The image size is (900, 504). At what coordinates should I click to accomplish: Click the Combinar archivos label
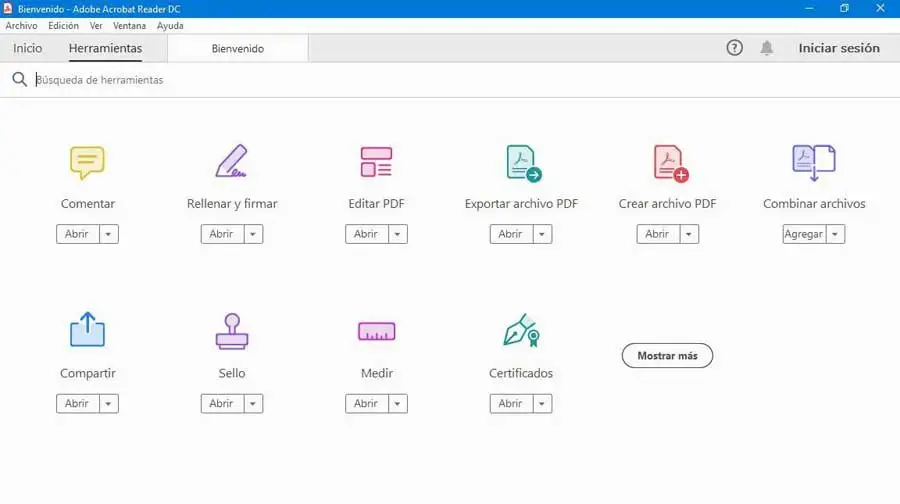pos(814,204)
